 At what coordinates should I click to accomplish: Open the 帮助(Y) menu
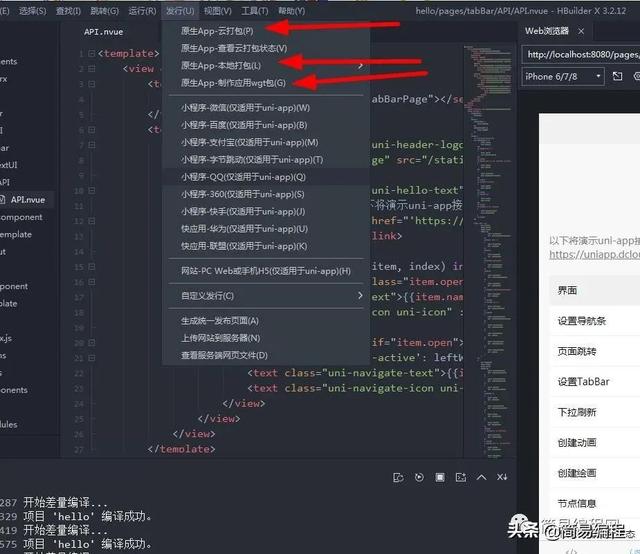coord(291,11)
